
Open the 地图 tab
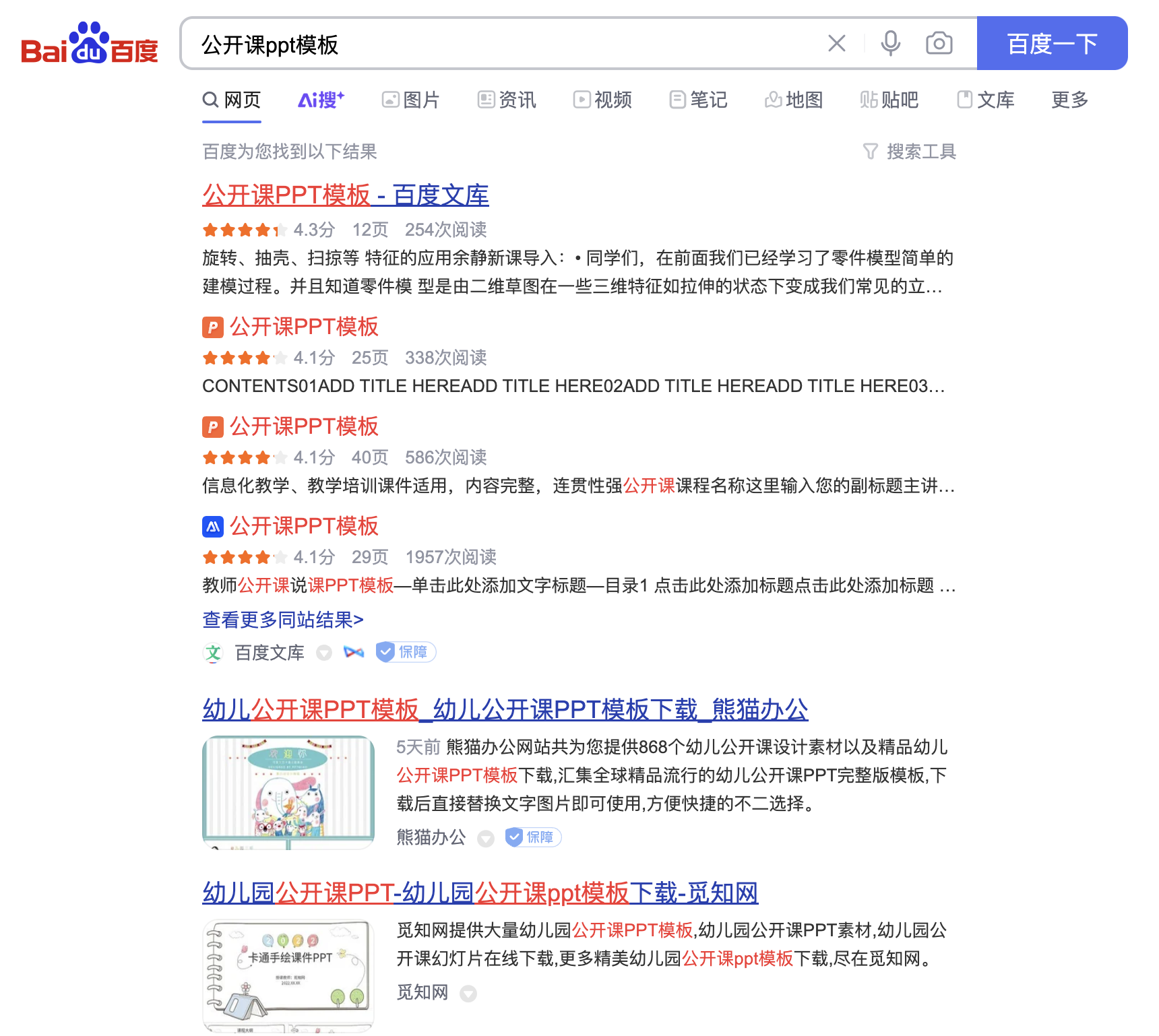point(794,100)
